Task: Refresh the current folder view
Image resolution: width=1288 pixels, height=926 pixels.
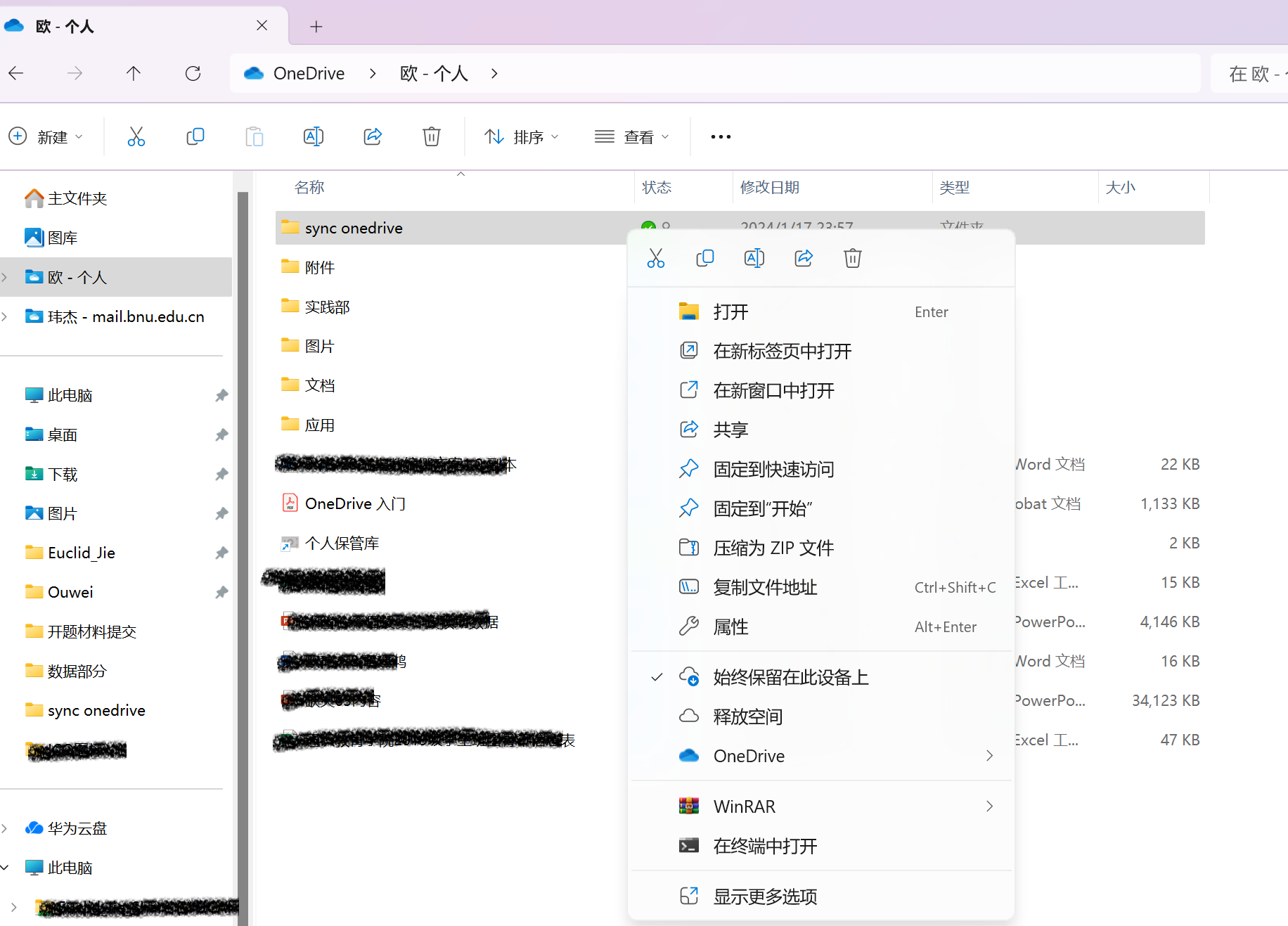Action: click(x=193, y=73)
